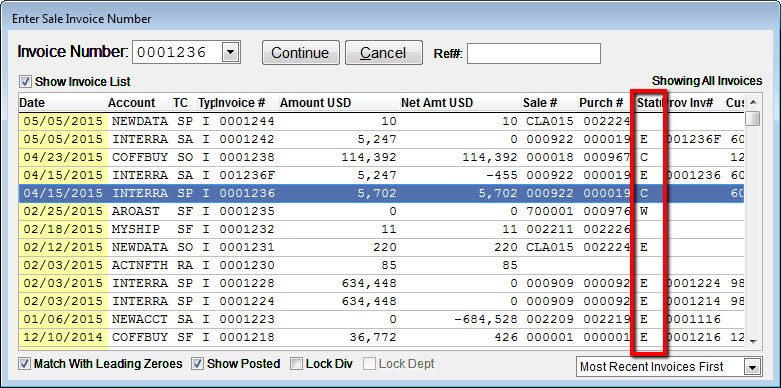Click the scrollbar down arrow in invoice list
Viewport: 781px width, 388px height.
(753, 341)
